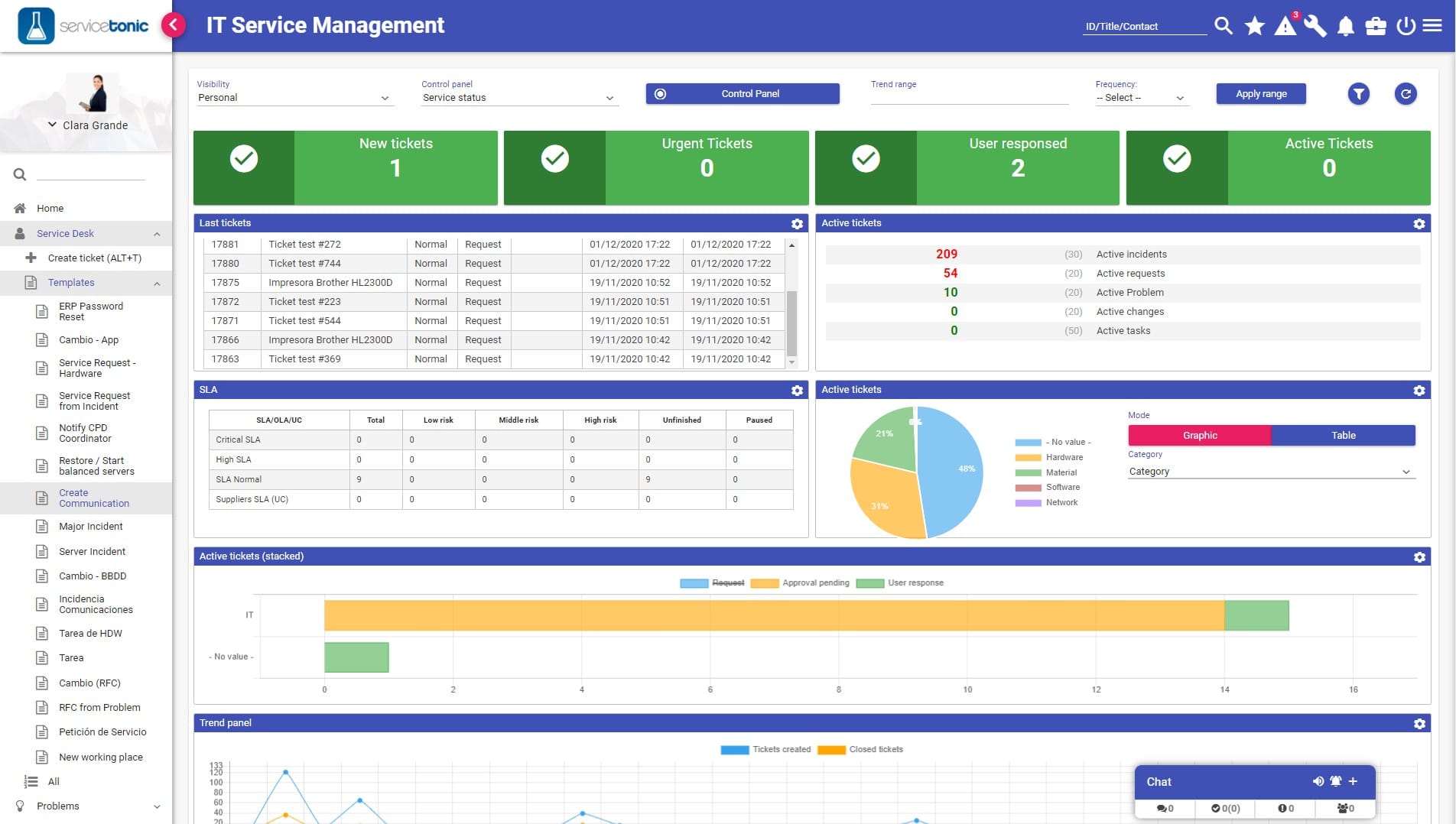Click the Last tickets scrollbar thumb
This screenshot has height=824, width=1456.
coord(791,323)
